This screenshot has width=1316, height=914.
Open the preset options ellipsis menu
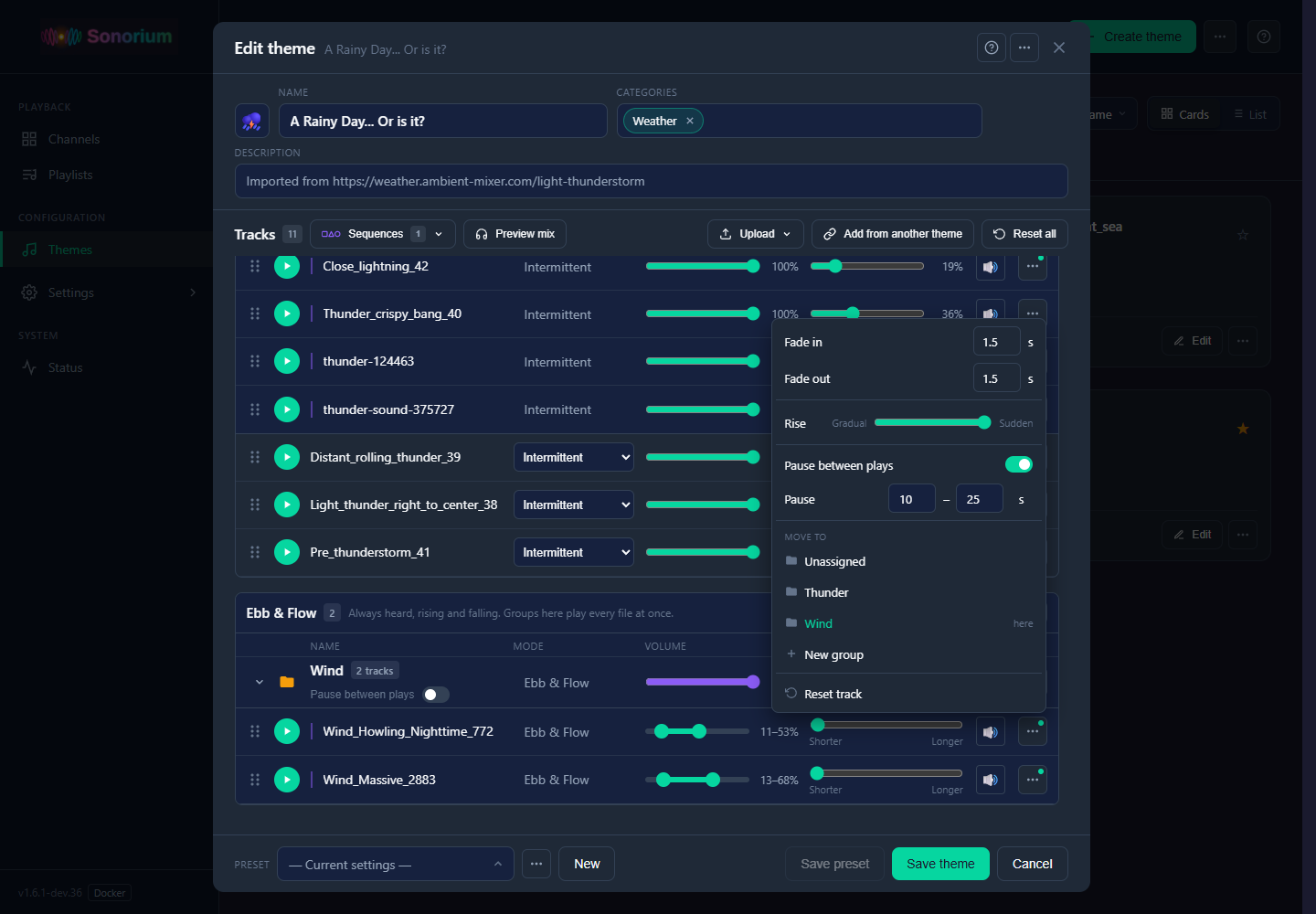536,864
